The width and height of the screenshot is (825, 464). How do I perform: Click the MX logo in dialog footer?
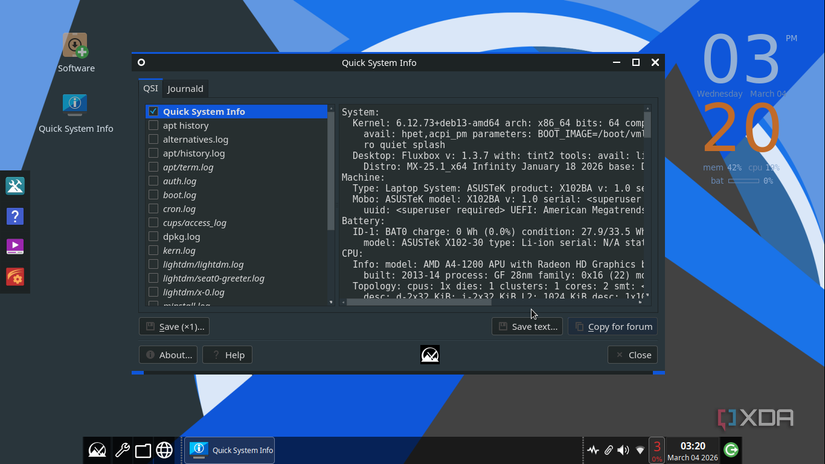[430, 355]
